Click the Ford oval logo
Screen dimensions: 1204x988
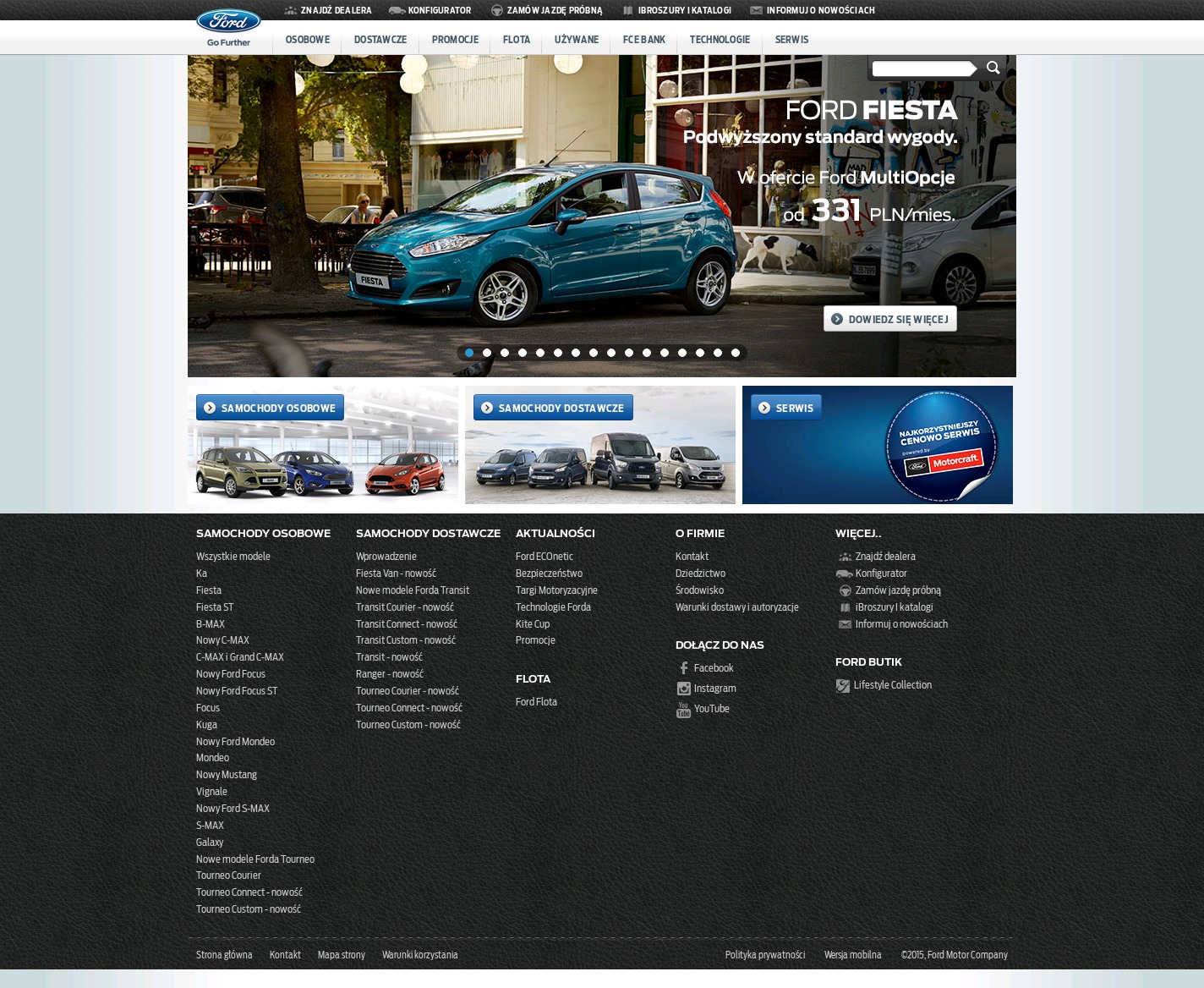coord(228,21)
